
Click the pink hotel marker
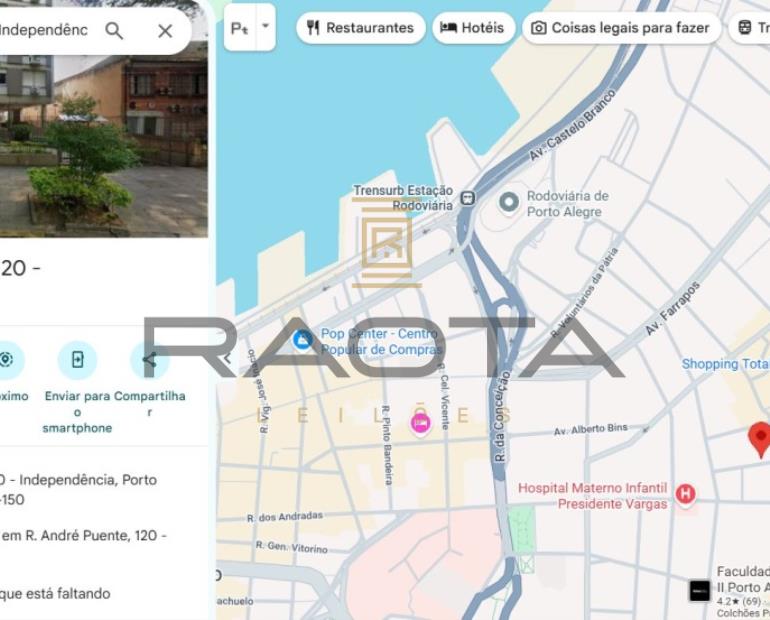[421, 423]
